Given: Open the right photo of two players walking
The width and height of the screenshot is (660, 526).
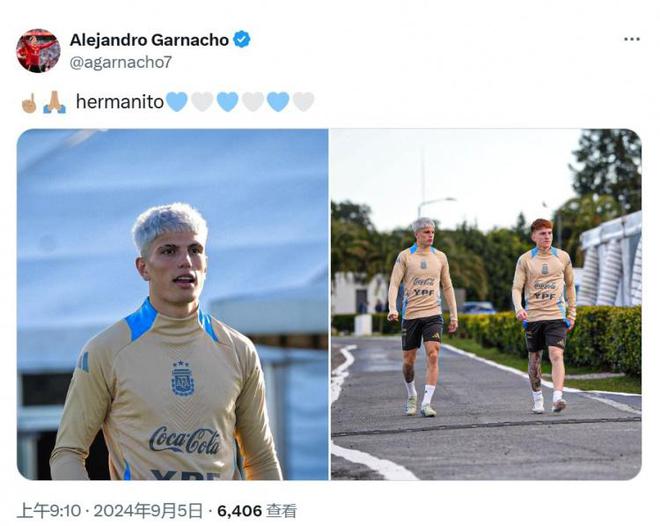Looking at the screenshot, I should [x=486, y=304].
